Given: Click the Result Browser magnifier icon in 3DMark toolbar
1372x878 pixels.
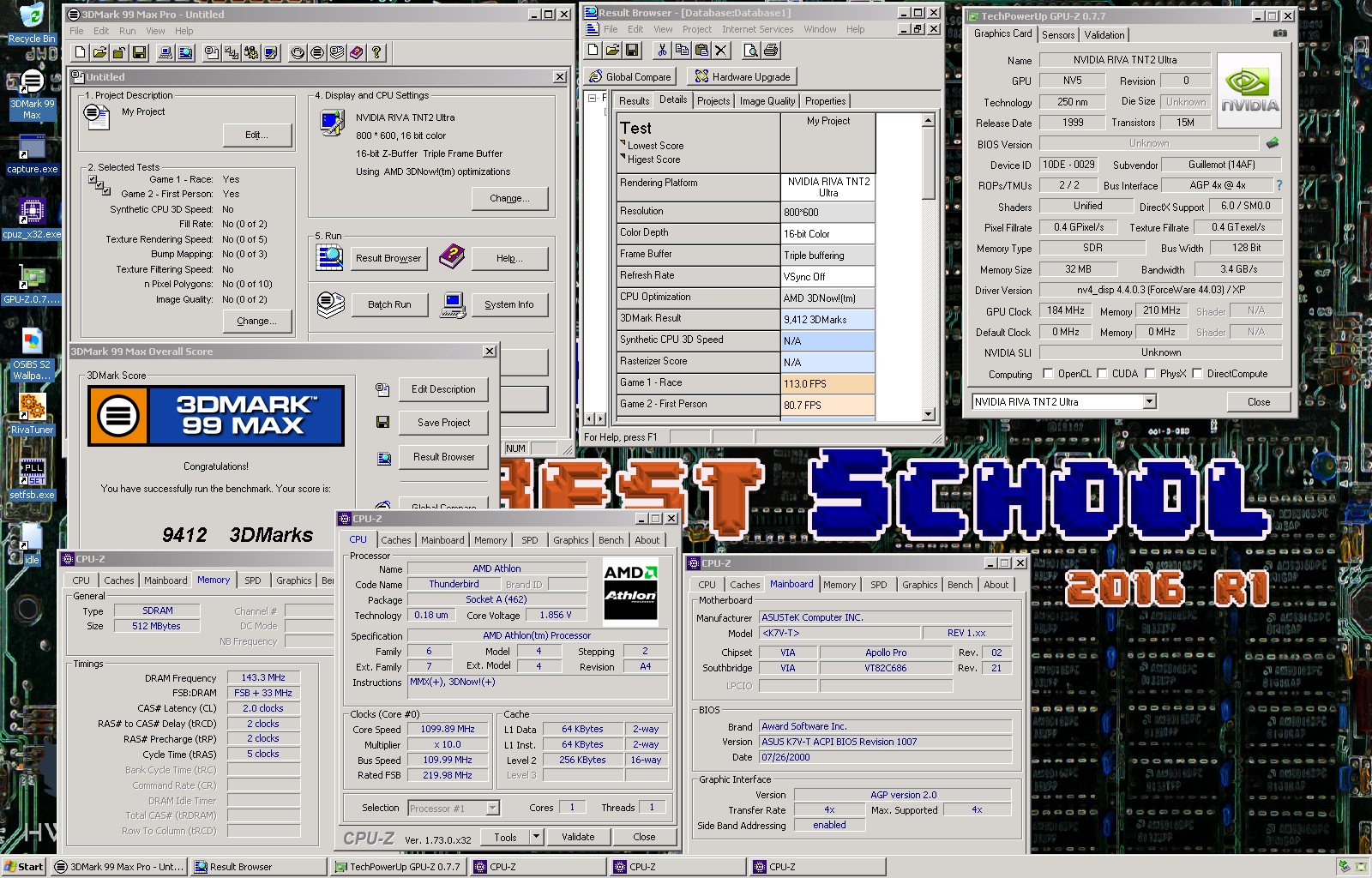Looking at the screenshot, I should (x=185, y=53).
